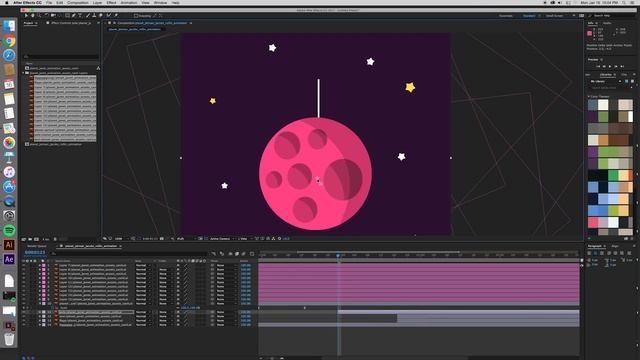The image size is (640, 360).
Task: Collapse the project folder in Project panel
Action: point(23,73)
